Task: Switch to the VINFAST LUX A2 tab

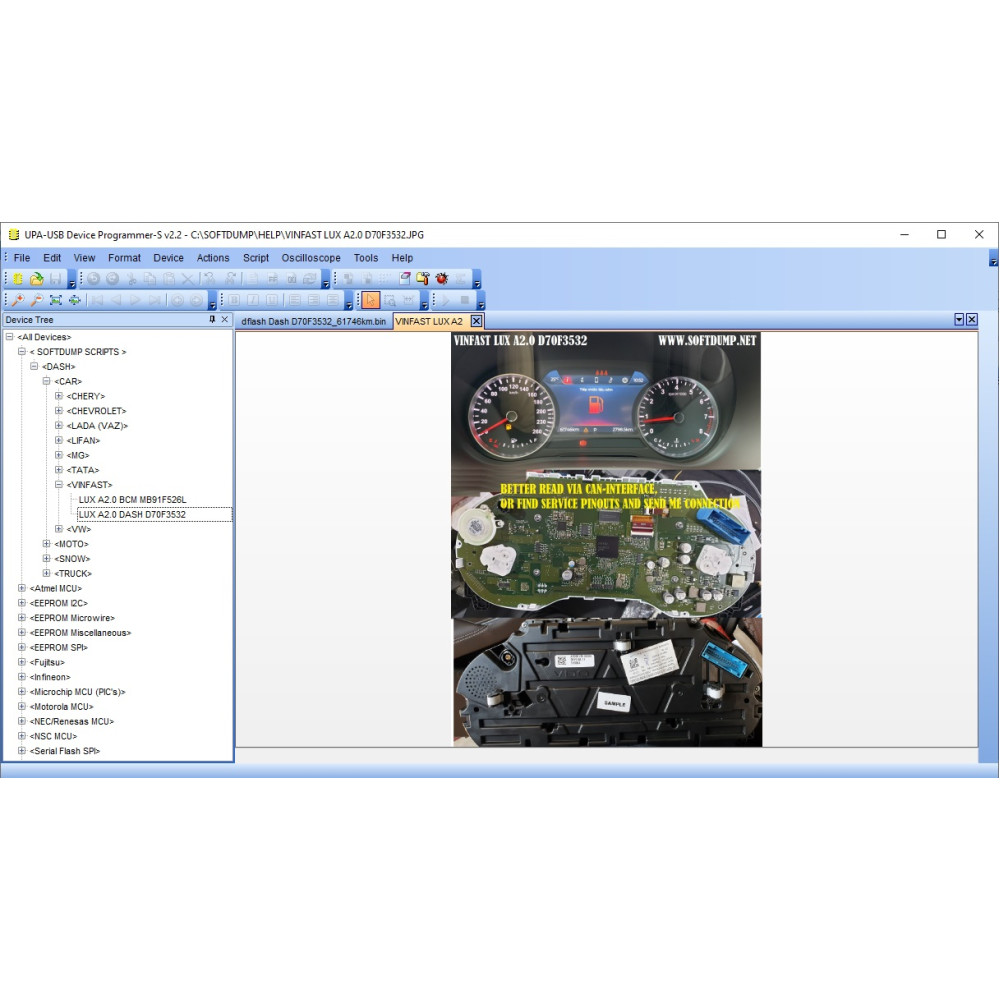Action: [x=429, y=321]
